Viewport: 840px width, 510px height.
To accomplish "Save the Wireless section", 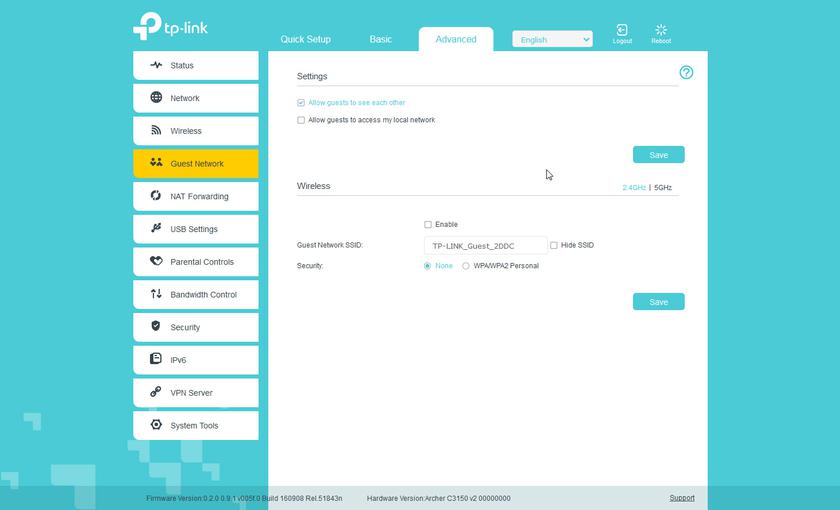I will tap(658, 302).
